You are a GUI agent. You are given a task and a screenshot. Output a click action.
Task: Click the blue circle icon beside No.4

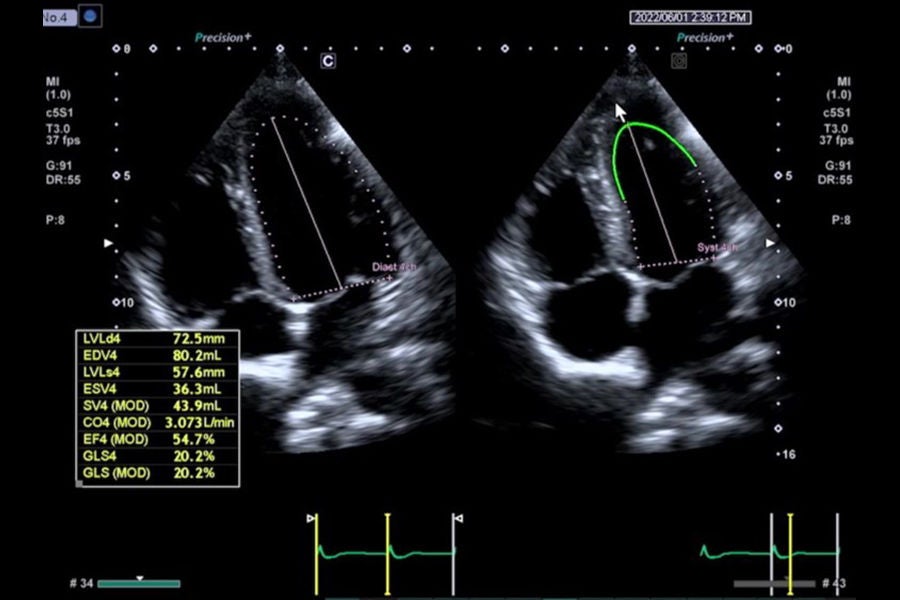click(x=90, y=16)
